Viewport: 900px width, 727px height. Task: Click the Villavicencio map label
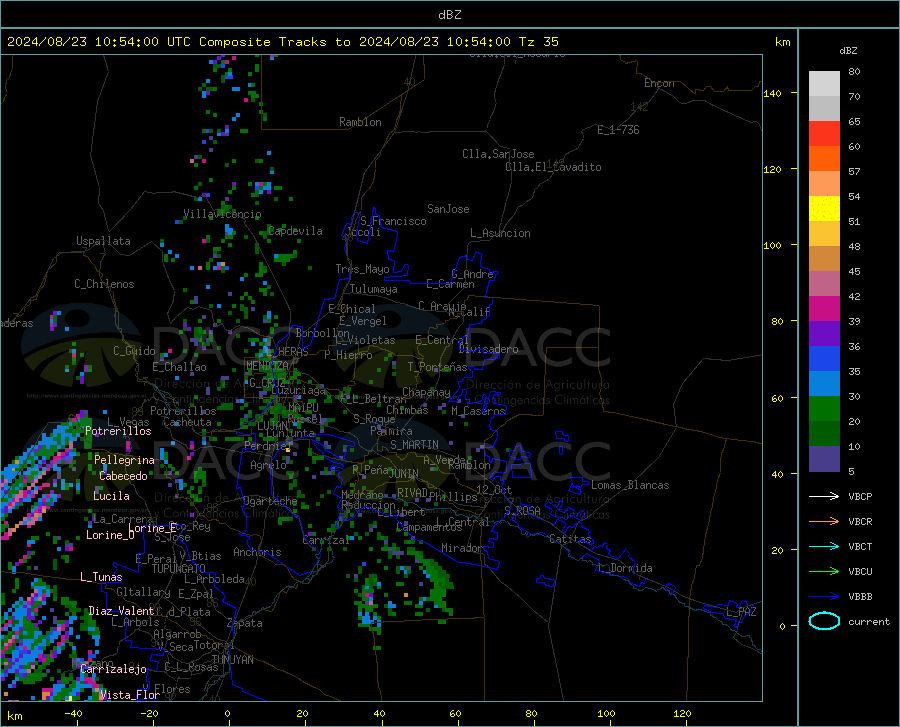pyautogui.click(x=222, y=214)
